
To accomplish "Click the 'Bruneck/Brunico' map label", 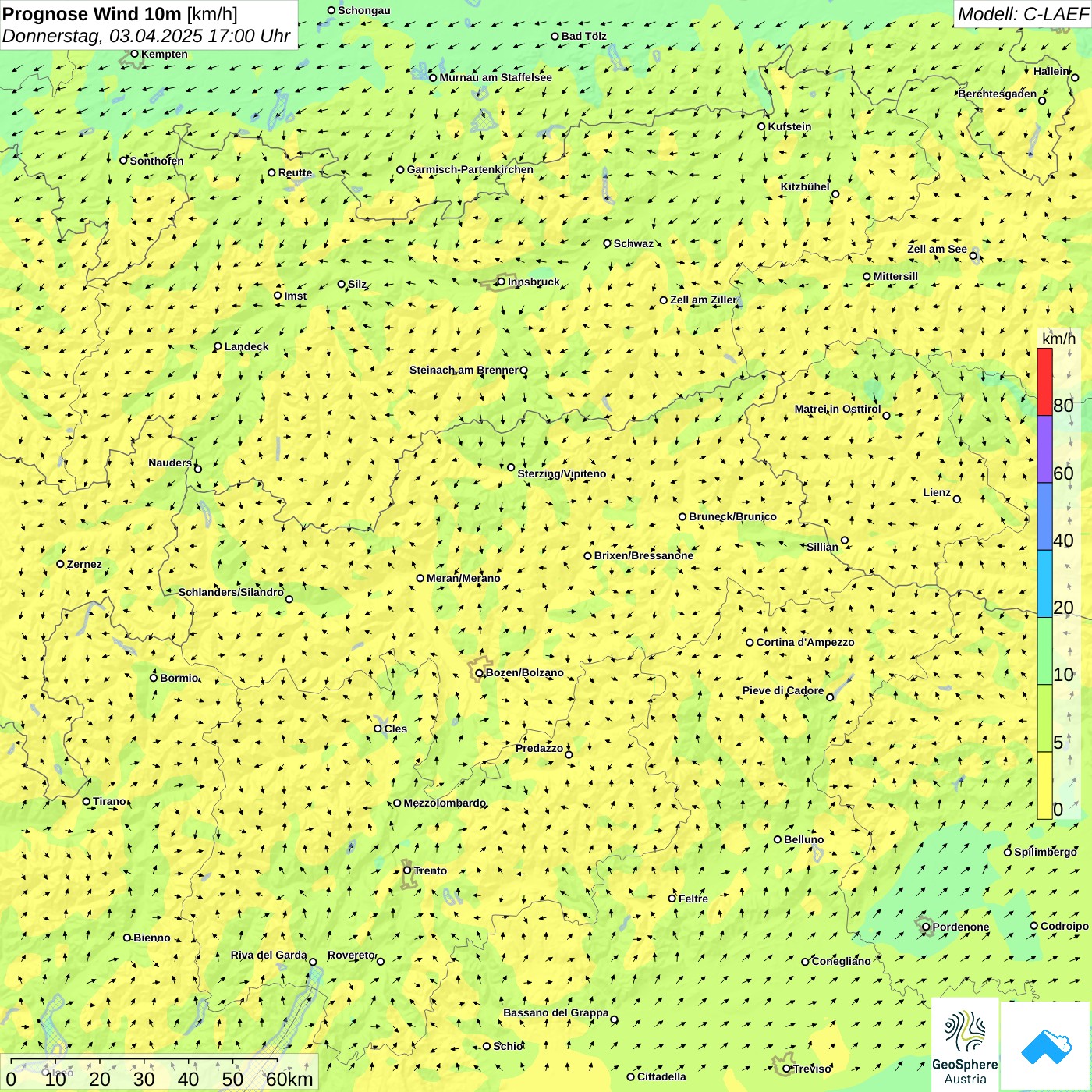I will 732,516.
